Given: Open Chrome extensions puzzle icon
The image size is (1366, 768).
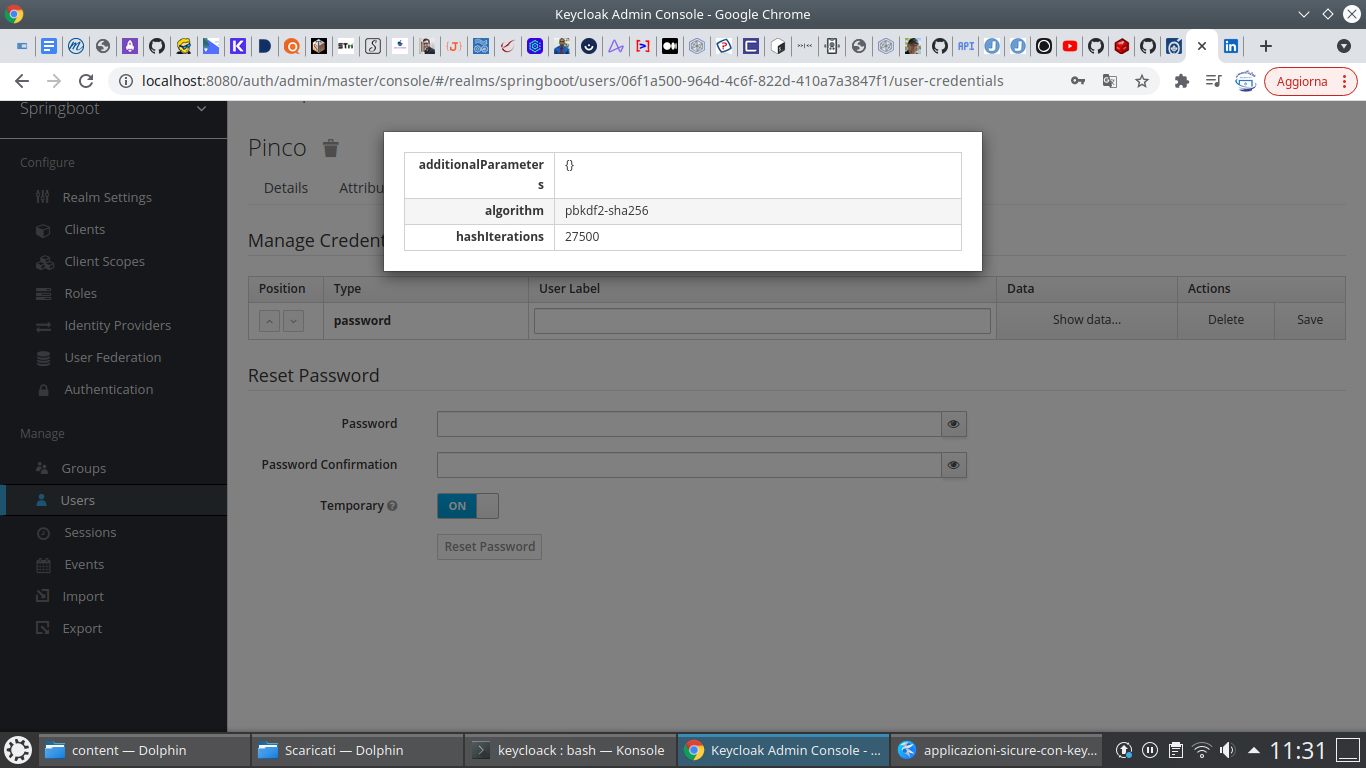Looking at the screenshot, I should 1181,81.
